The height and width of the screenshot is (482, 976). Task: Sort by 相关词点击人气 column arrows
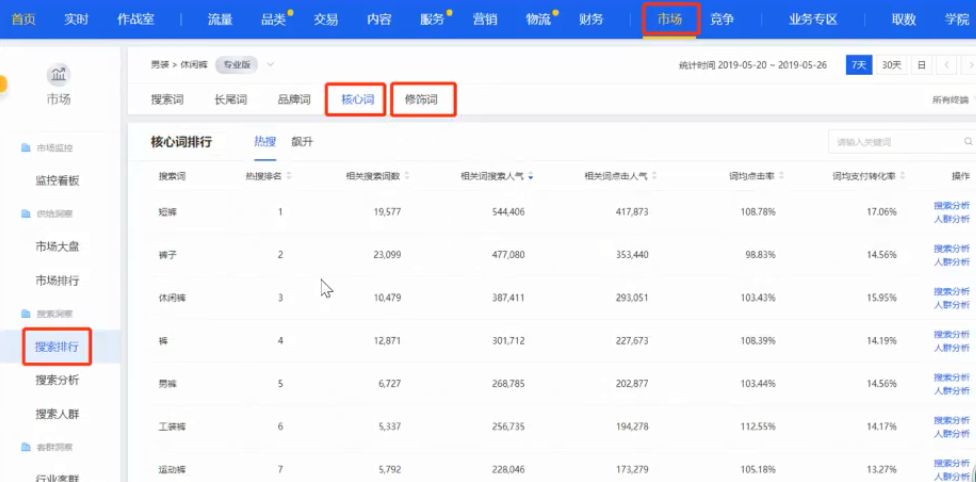[654, 176]
